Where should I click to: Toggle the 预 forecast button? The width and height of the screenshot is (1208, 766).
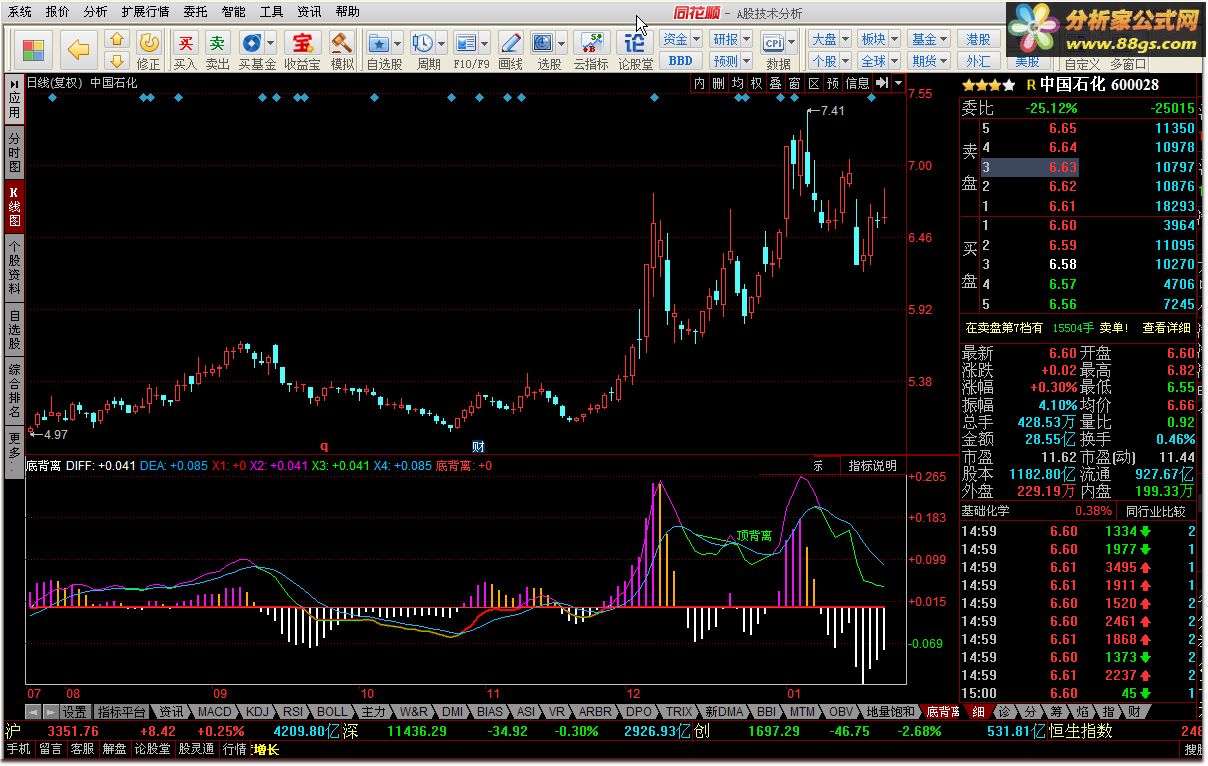(x=832, y=83)
